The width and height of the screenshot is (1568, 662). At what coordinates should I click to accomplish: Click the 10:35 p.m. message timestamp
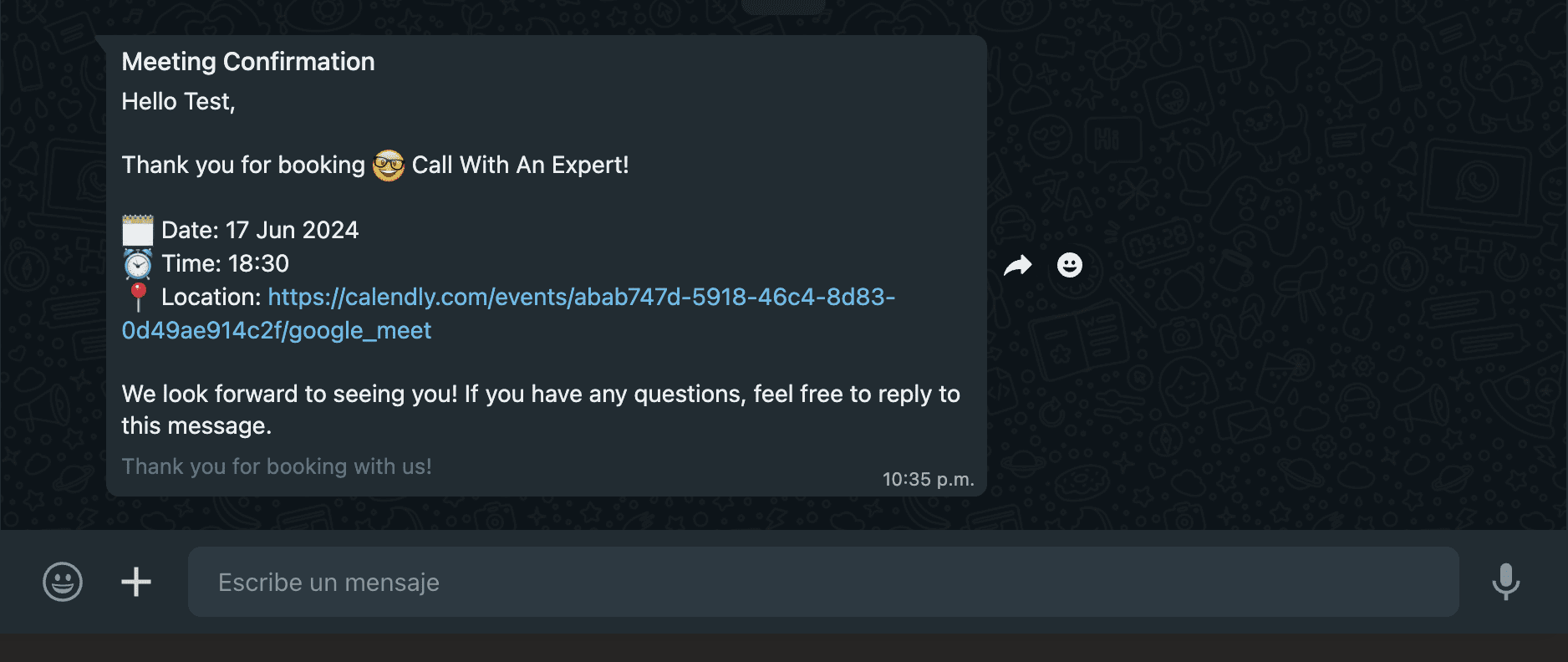pos(928,480)
